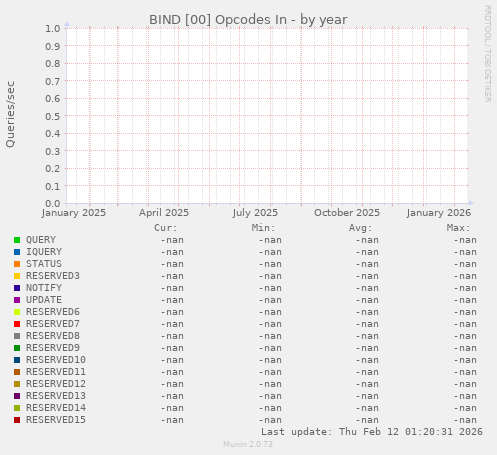The width and height of the screenshot is (497, 455).
Task: Click the navy RESERVED10 color swatch
Action: click(x=17, y=360)
